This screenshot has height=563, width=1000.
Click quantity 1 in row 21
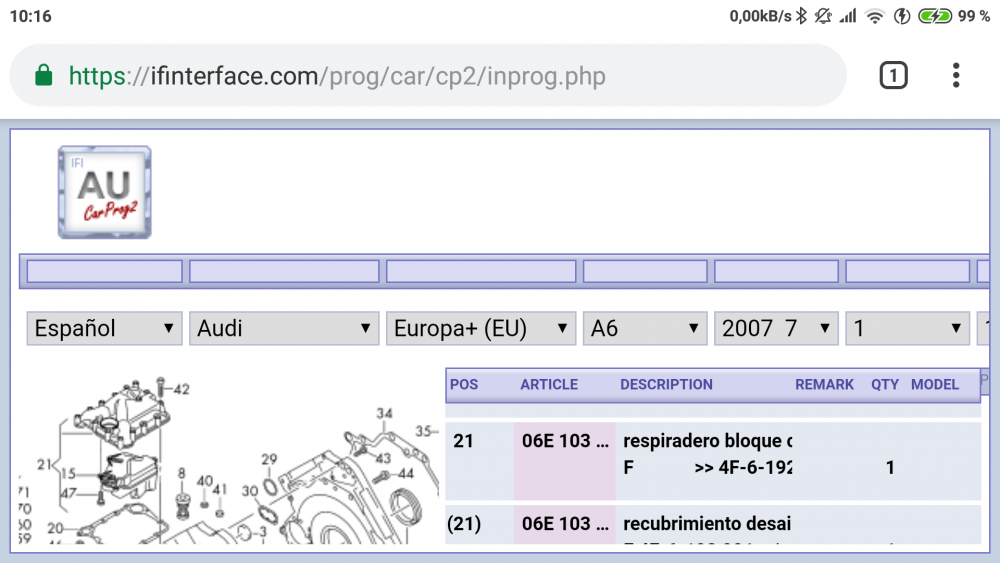[890, 467]
